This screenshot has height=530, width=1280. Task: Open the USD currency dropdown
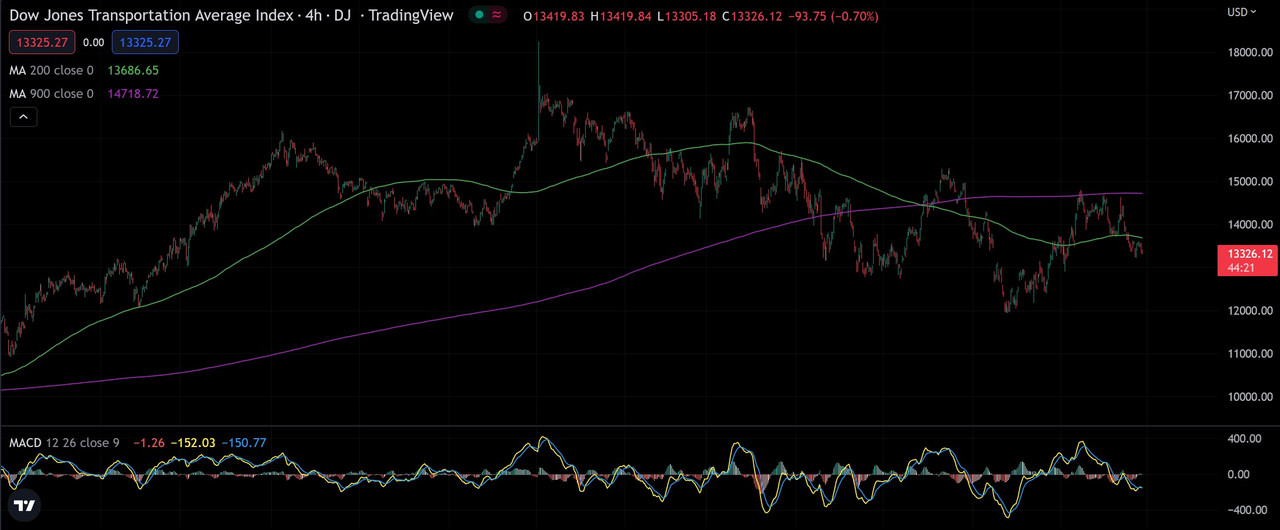1241,12
